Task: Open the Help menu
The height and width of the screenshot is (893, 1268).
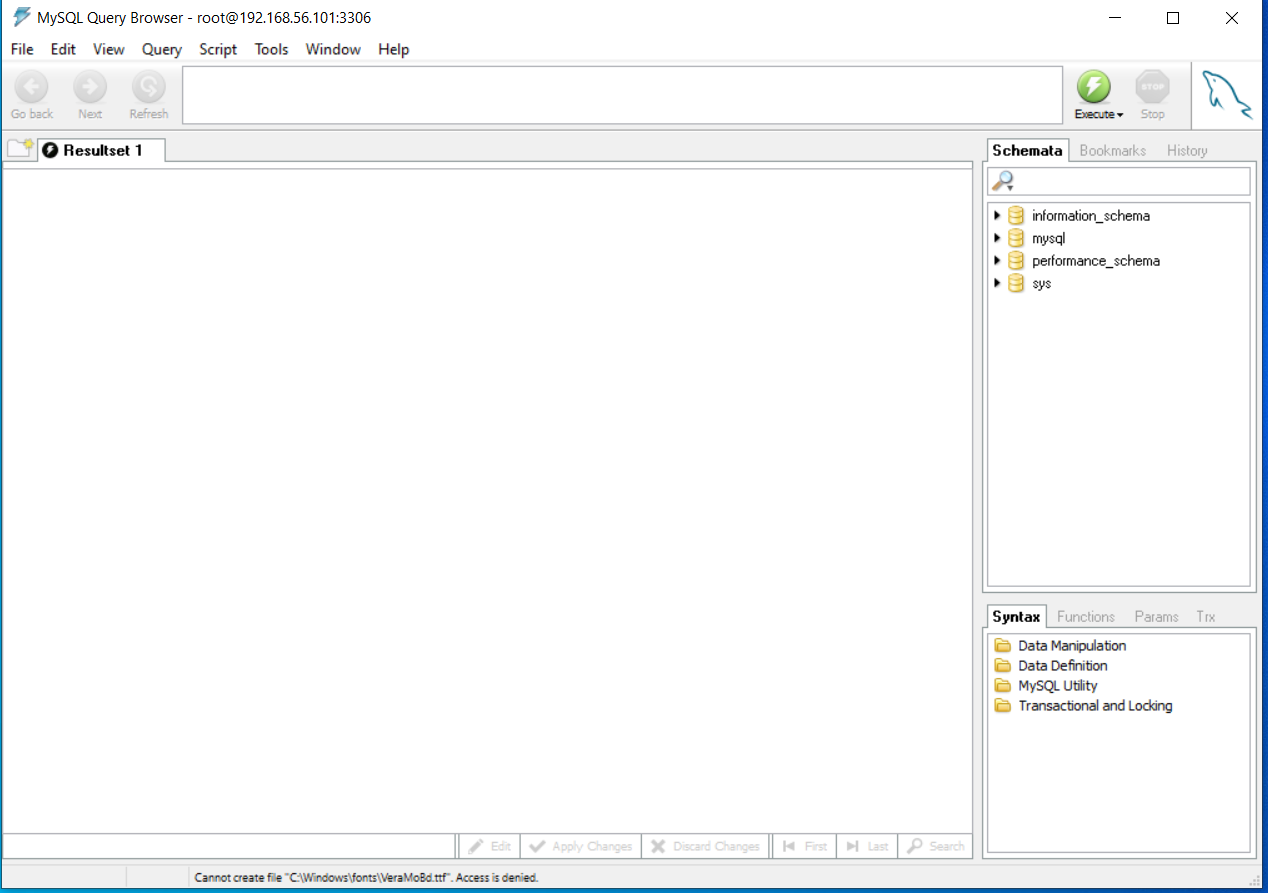Action: pos(394,49)
